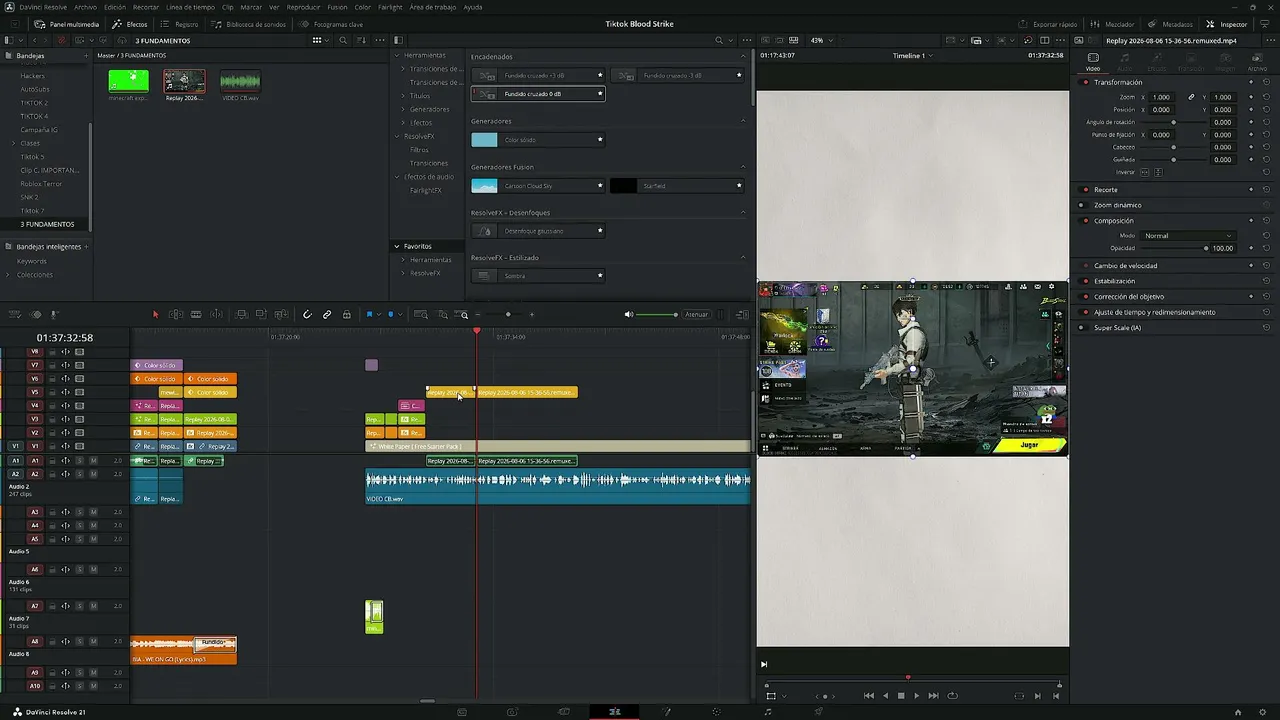Search the media pool with magnifier icon
The width and height of the screenshot is (1280, 720).
pyautogui.click(x=343, y=41)
